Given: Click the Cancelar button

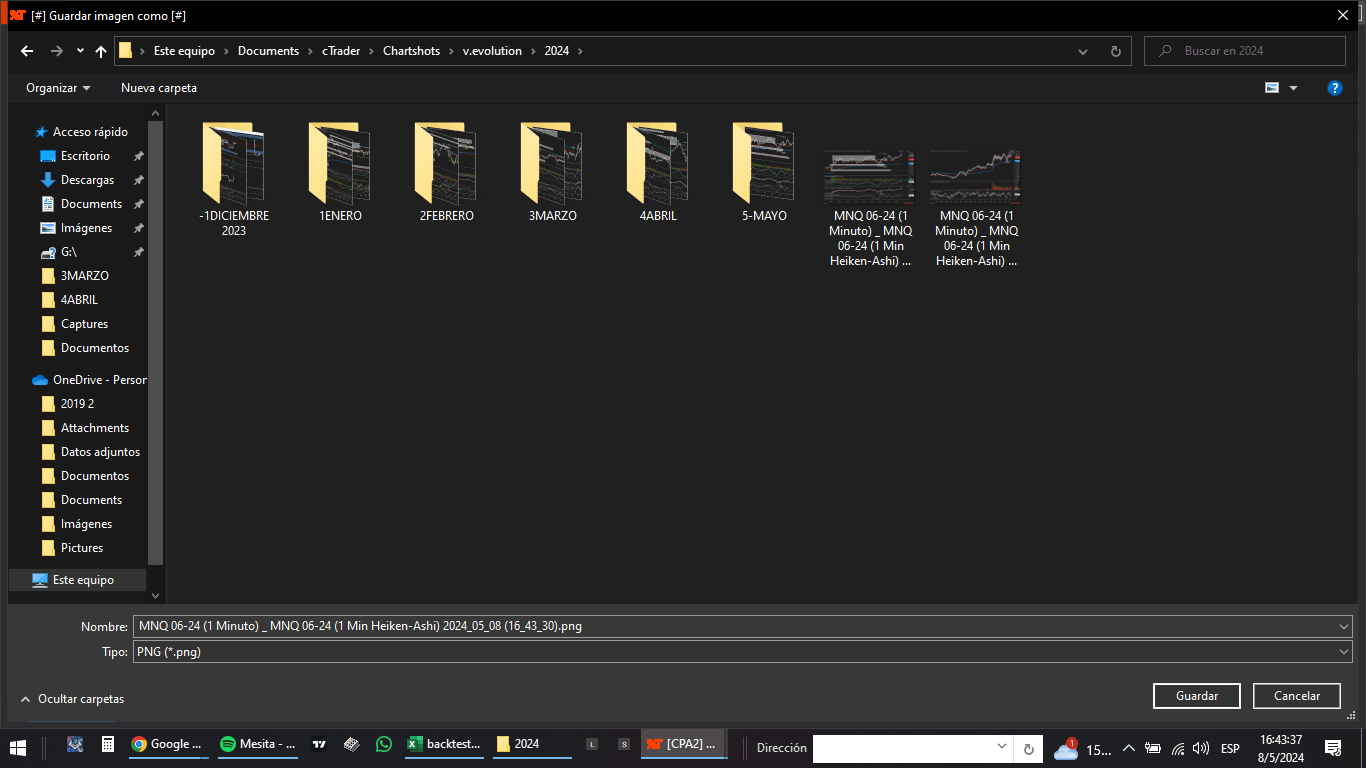Looking at the screenshot, I should point(1296,696).
